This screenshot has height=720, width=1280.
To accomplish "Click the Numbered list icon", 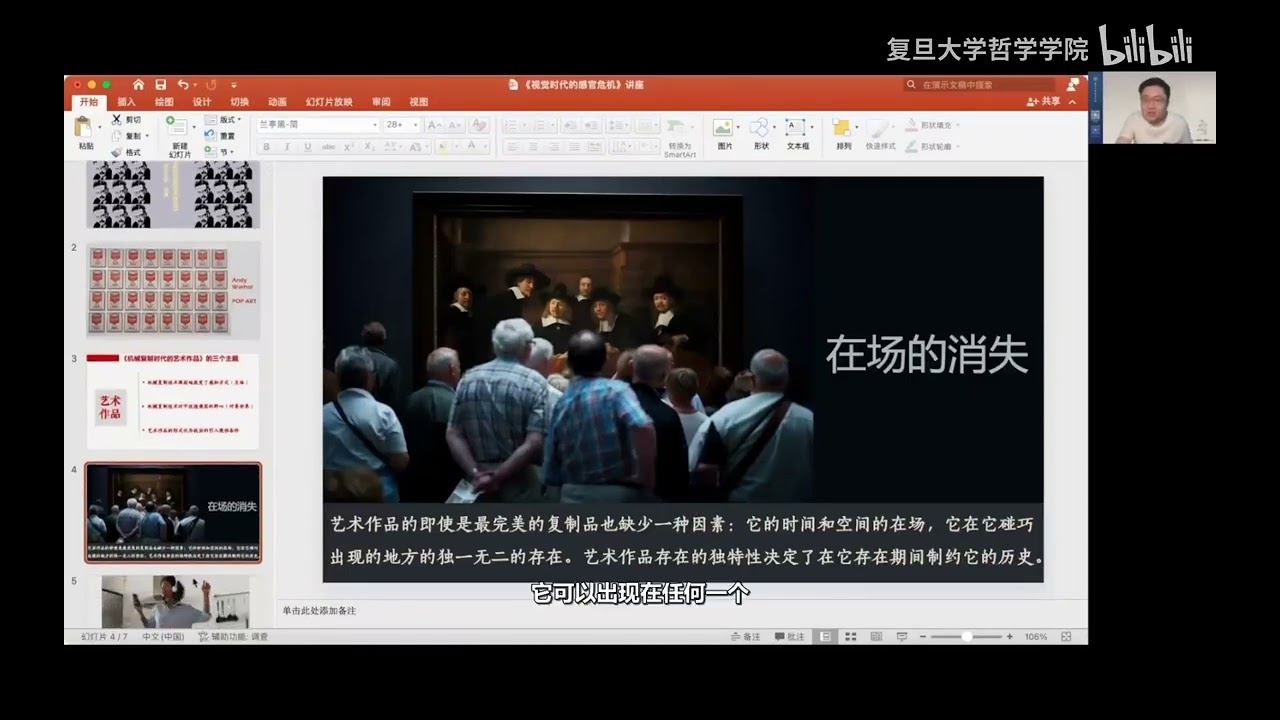I will [538, 125].
